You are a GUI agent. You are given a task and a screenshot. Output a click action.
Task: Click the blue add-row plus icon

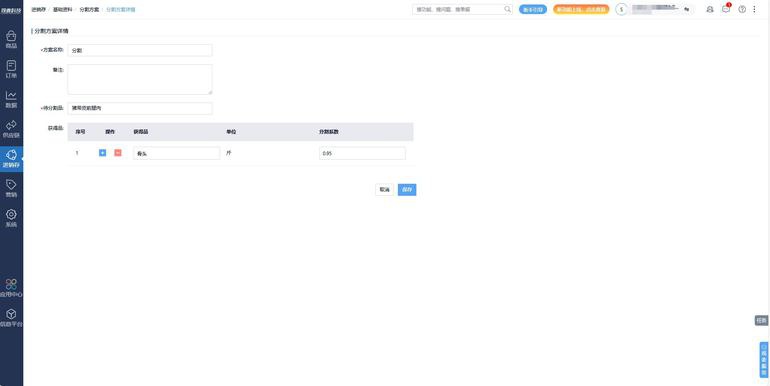[x=102, y=153]
